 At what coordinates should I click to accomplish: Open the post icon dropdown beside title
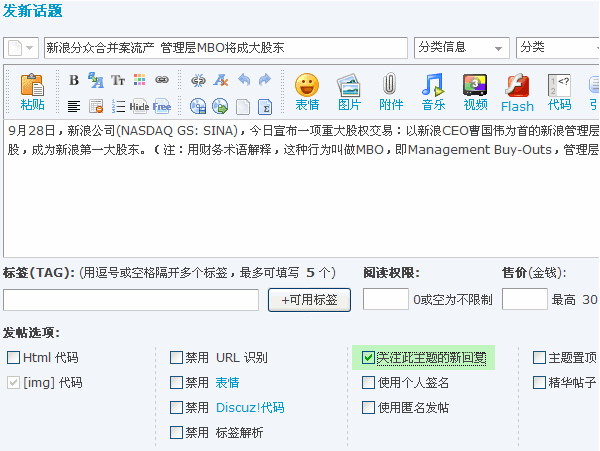[21, 48]
